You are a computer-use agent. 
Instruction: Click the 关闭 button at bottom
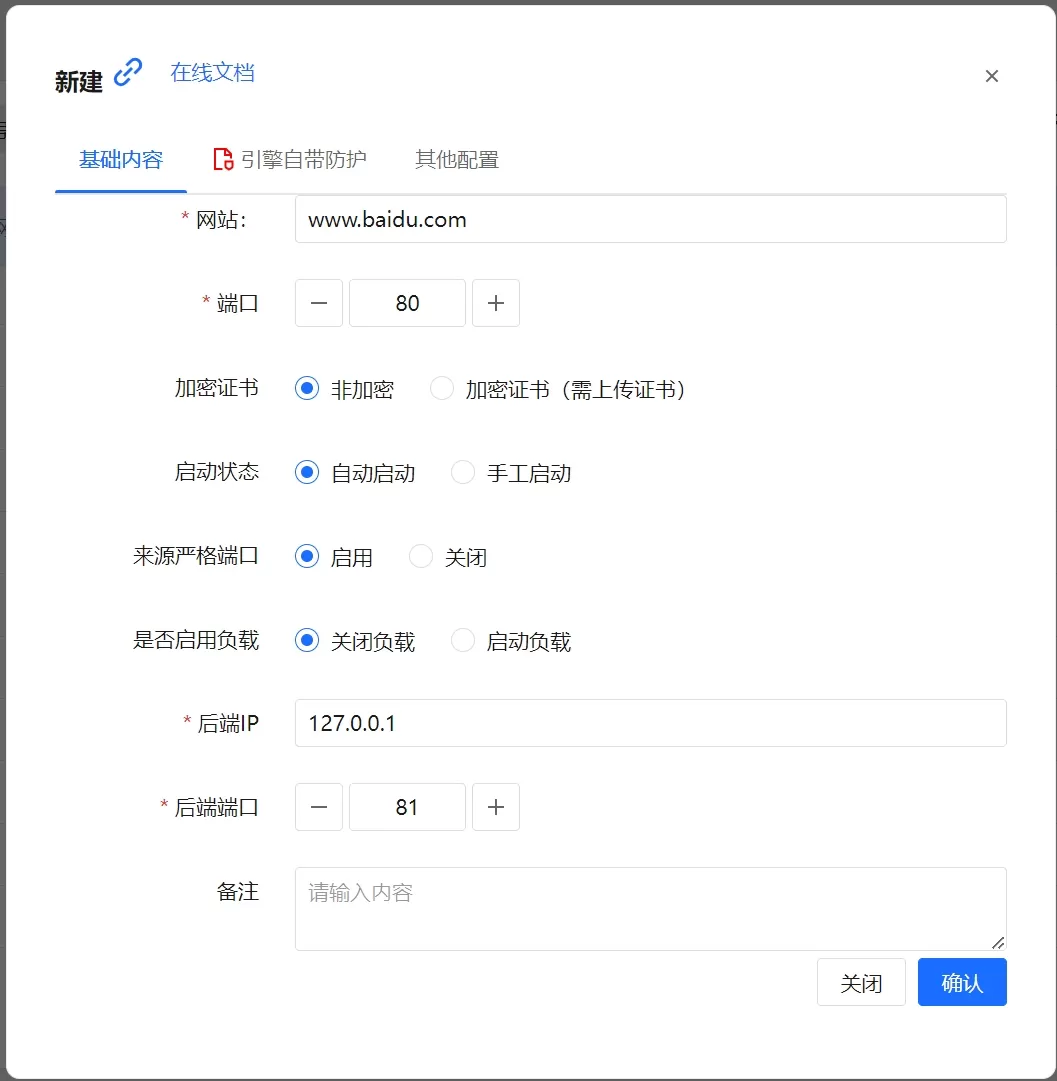[x=861, y=982]
